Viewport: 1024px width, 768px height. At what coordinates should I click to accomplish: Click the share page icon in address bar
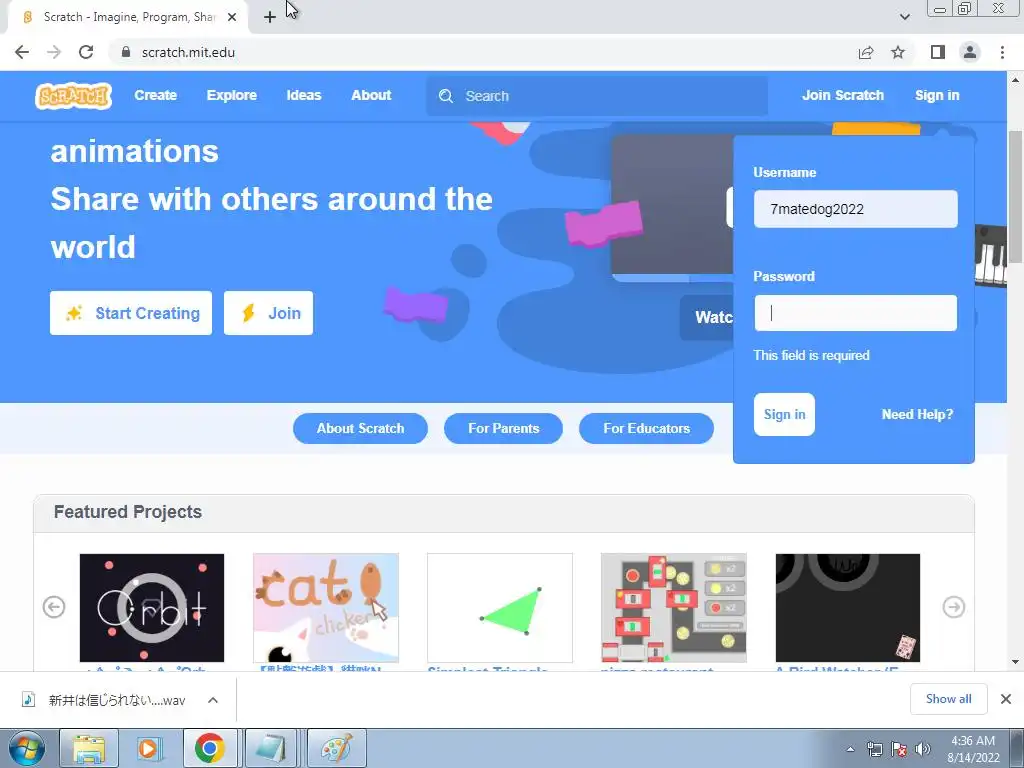[866, 52]
